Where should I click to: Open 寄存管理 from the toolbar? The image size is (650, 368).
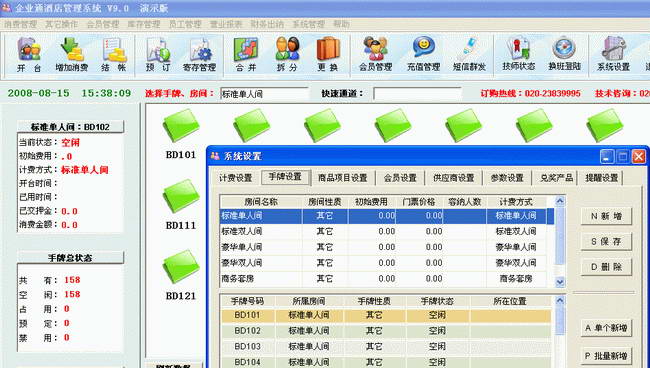(199, 55)
